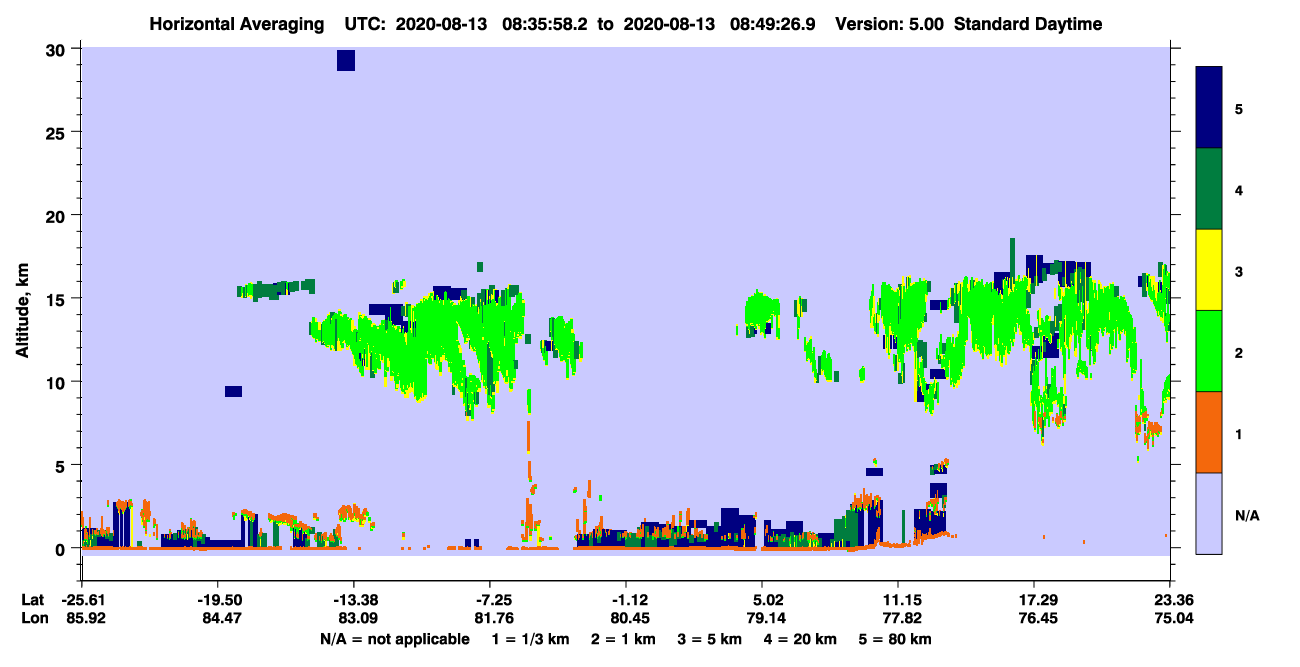Click 'Standard Daytime' text in title
The height and width of the screenshot is (667, 1300).
[1028, 24]
